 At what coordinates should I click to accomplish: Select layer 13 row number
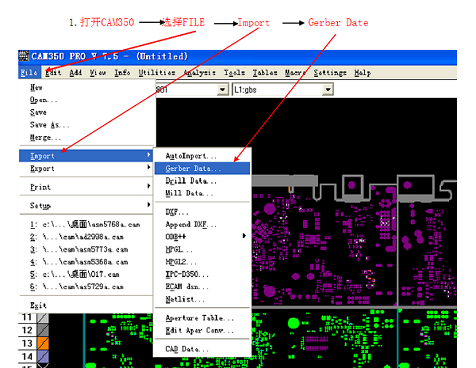tap(27, 343)
